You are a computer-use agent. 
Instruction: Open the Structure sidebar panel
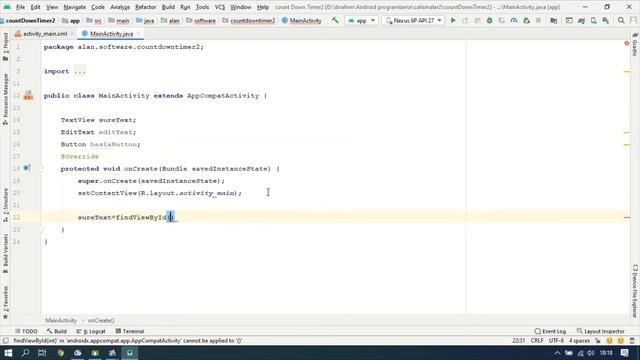5,205
